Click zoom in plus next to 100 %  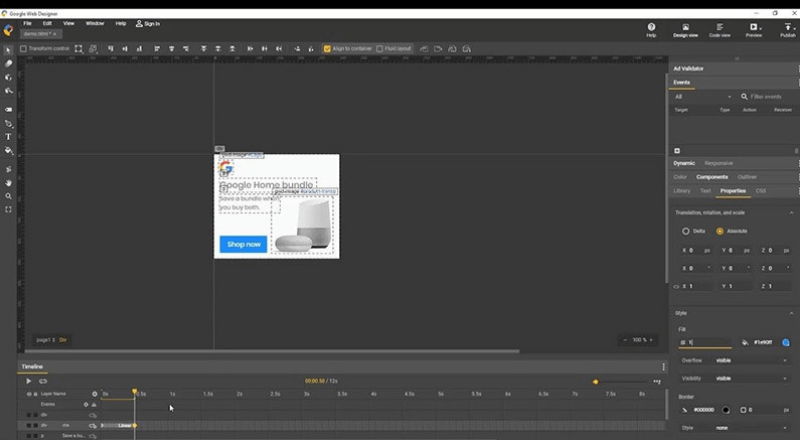[651, 340]
